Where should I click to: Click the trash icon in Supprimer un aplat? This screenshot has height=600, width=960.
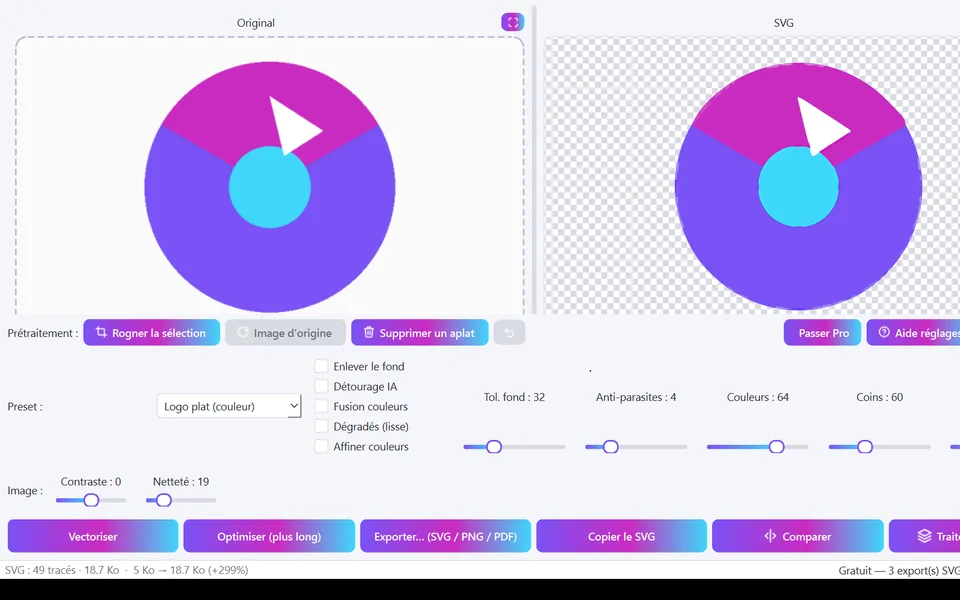coord(369,332)
